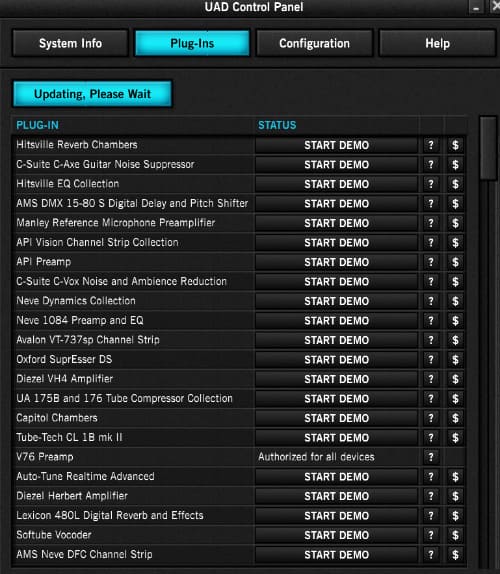The width and height of the screenshot is (500, 574).
Task: Buy Manley Reference Microphone Preamplifier
Action: tap(455, 223)
